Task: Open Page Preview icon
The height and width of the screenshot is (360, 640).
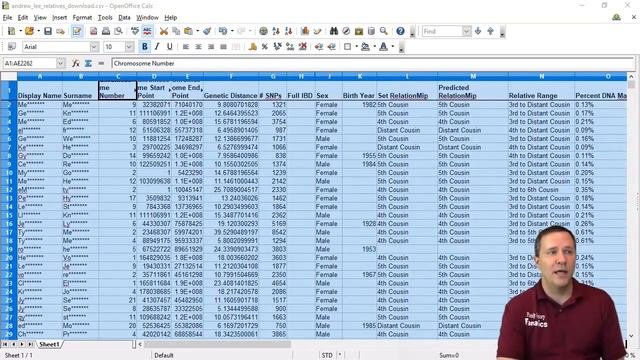Action: point(118,31)
